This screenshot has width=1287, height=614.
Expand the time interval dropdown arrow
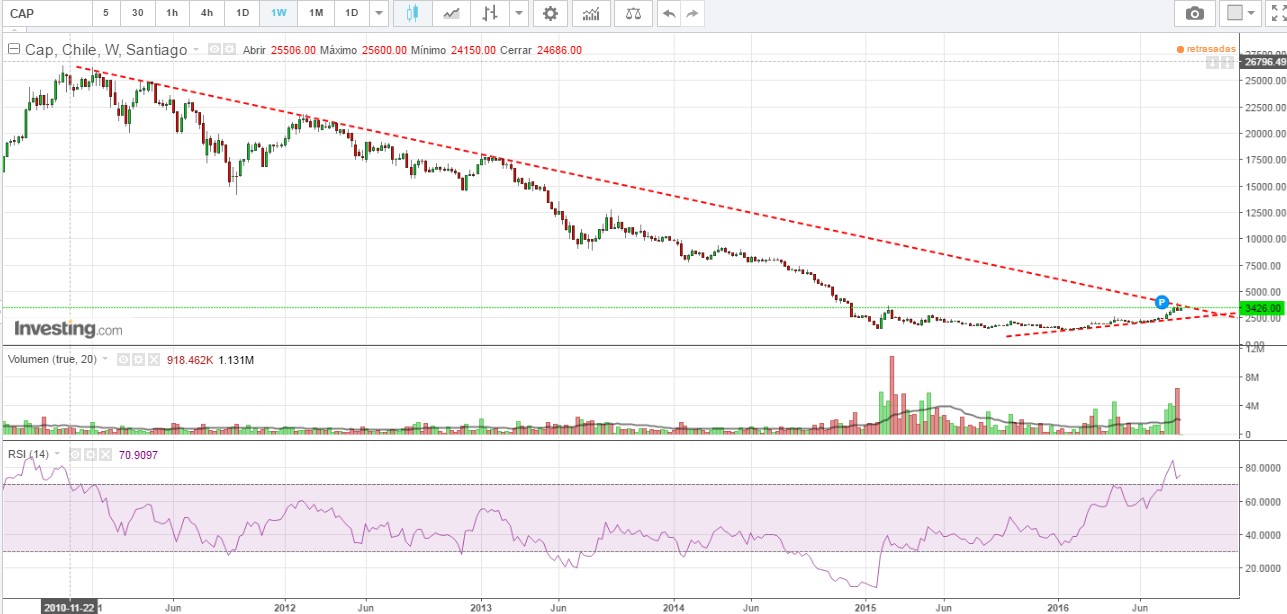(x=378, y=13)
